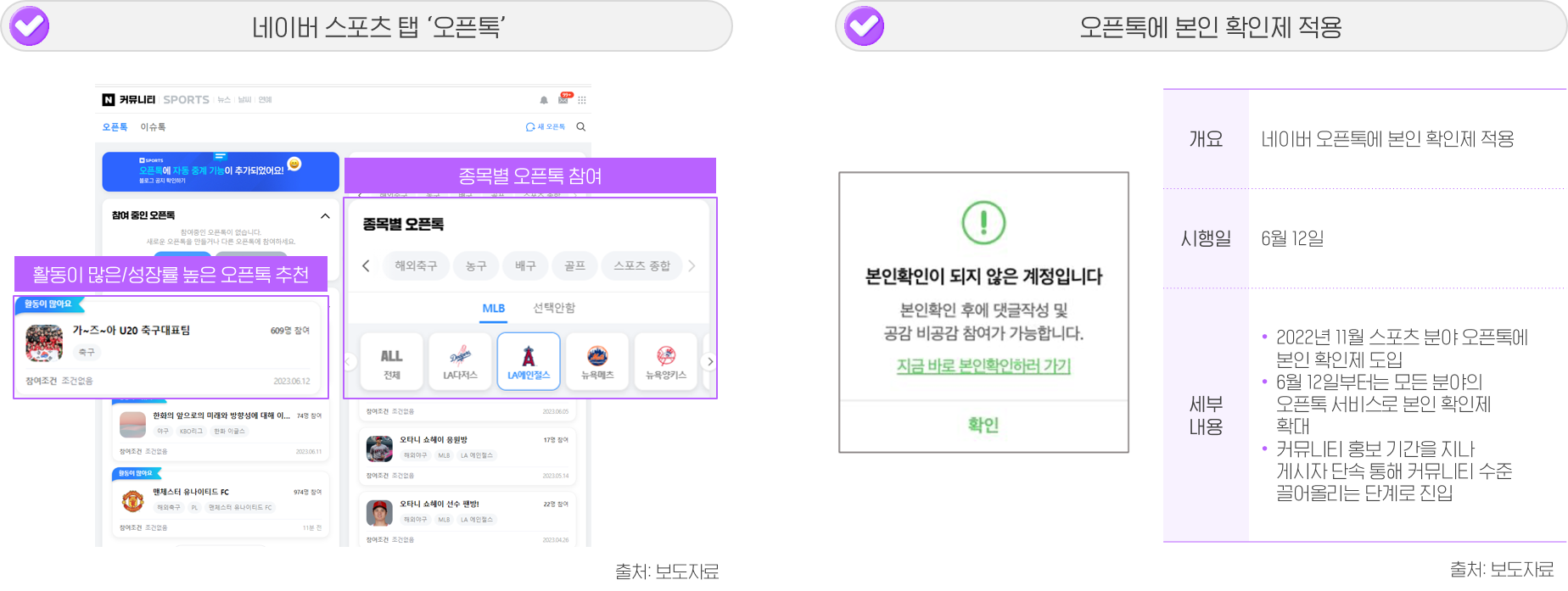This screenshot has width=1568, height=591.
Task: Switch to the 이슈톡 tab
Action: (154, 127)
